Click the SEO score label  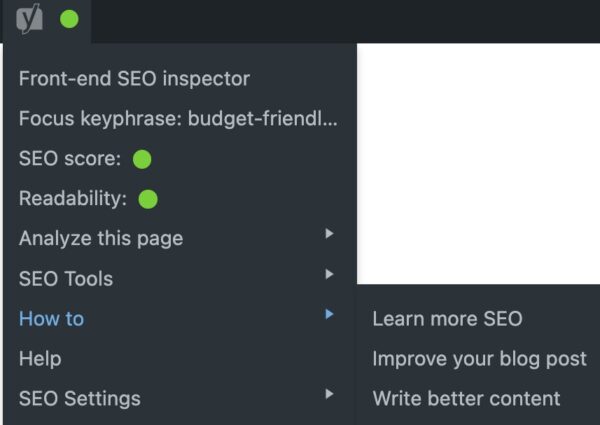pyautogui.click(x=70, y=159)
